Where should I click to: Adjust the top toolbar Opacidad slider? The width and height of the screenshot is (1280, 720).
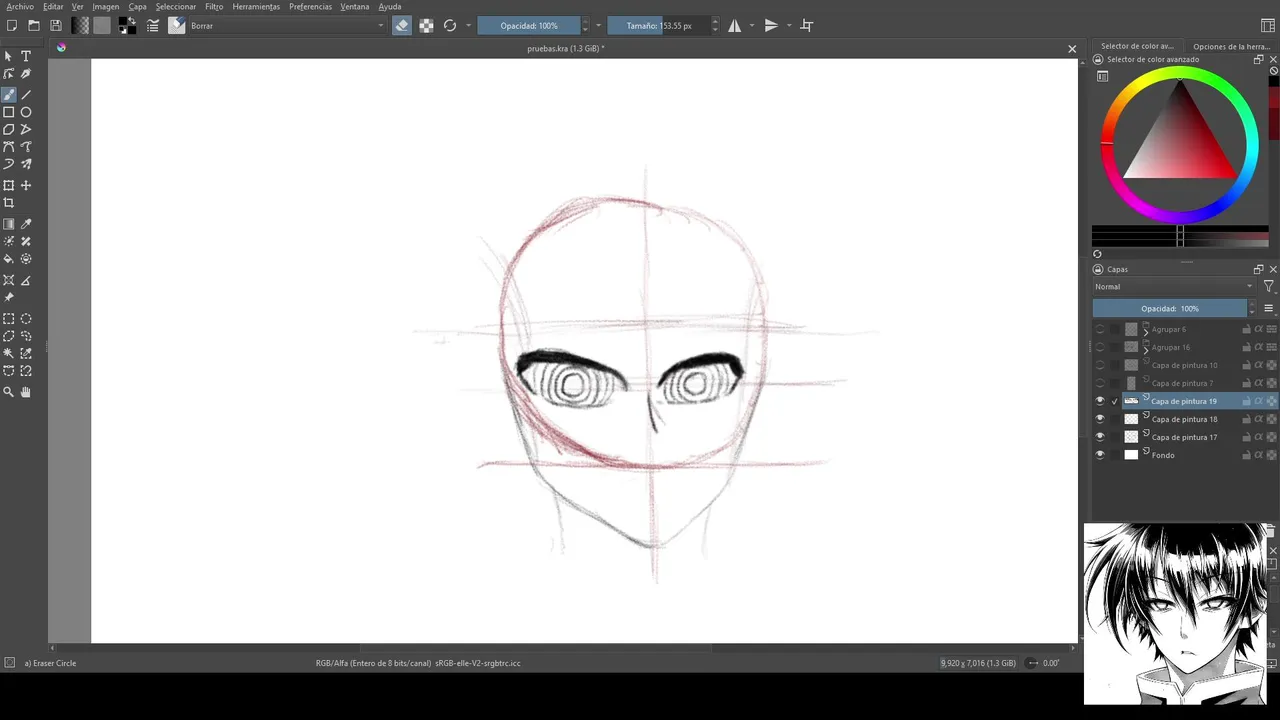click(x=530, y=25)
